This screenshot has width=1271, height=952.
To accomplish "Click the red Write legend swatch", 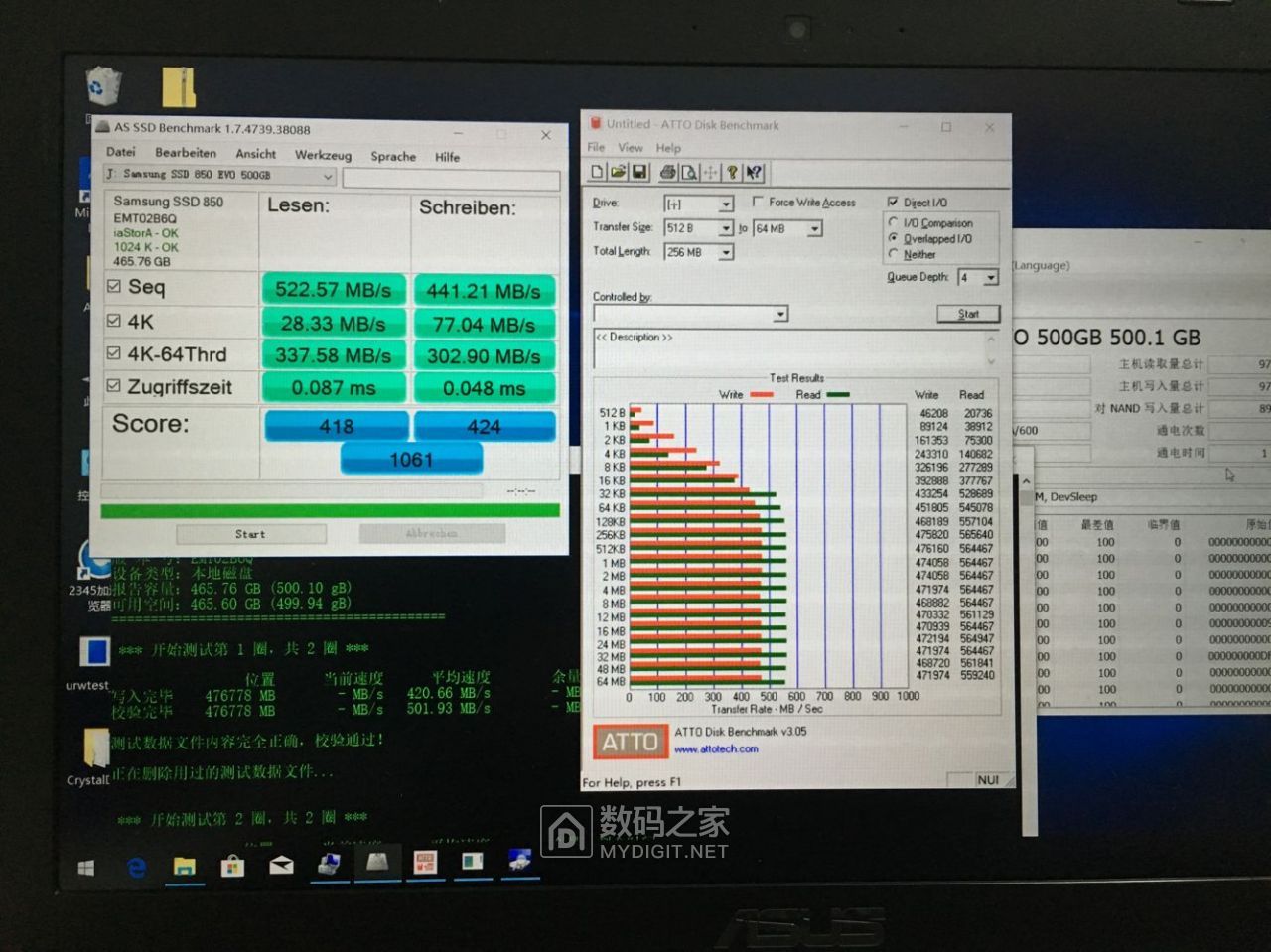I will pyautogui.click(x=762, y=395).
